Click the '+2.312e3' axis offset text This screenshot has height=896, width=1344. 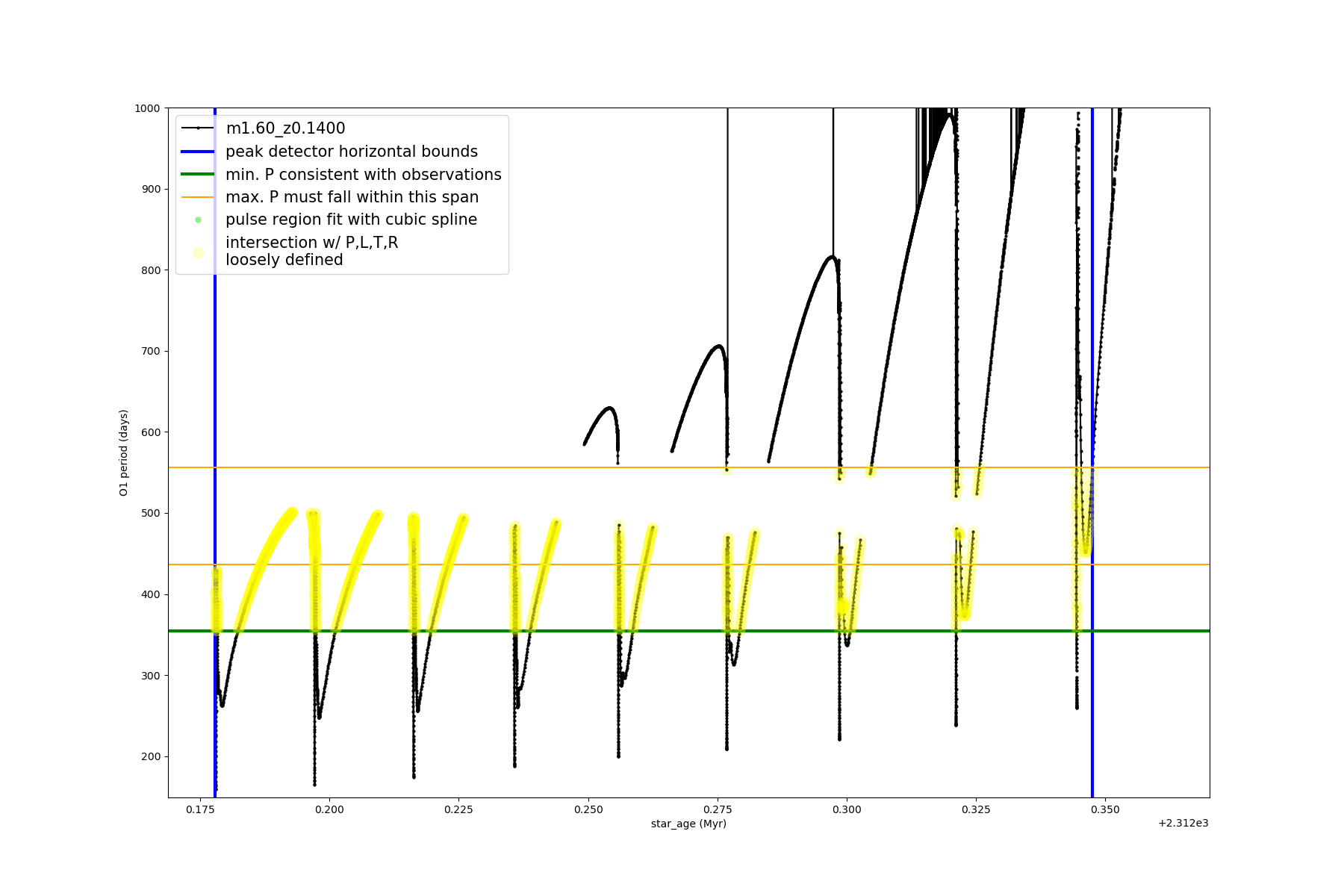click(1183, 823)
